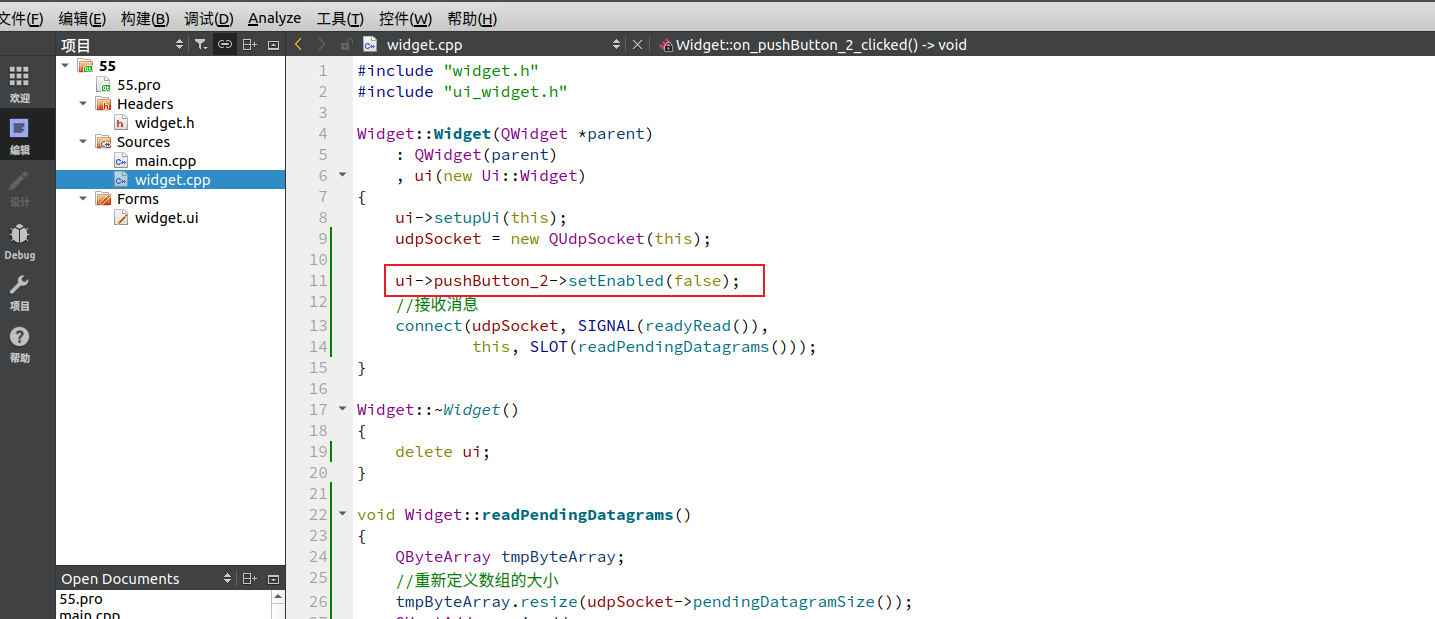Select the Forms folder label
The height and width of the screenshot is (619, 1435).
click(x=138, y=199)
